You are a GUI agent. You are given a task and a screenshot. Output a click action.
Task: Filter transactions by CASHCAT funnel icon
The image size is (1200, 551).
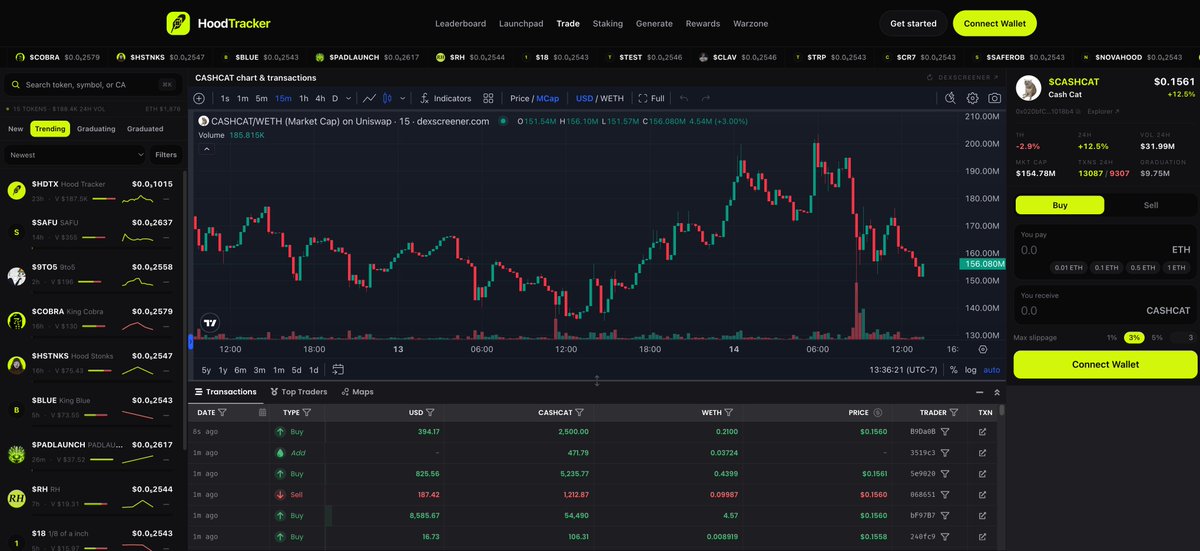tap(580, 412)
